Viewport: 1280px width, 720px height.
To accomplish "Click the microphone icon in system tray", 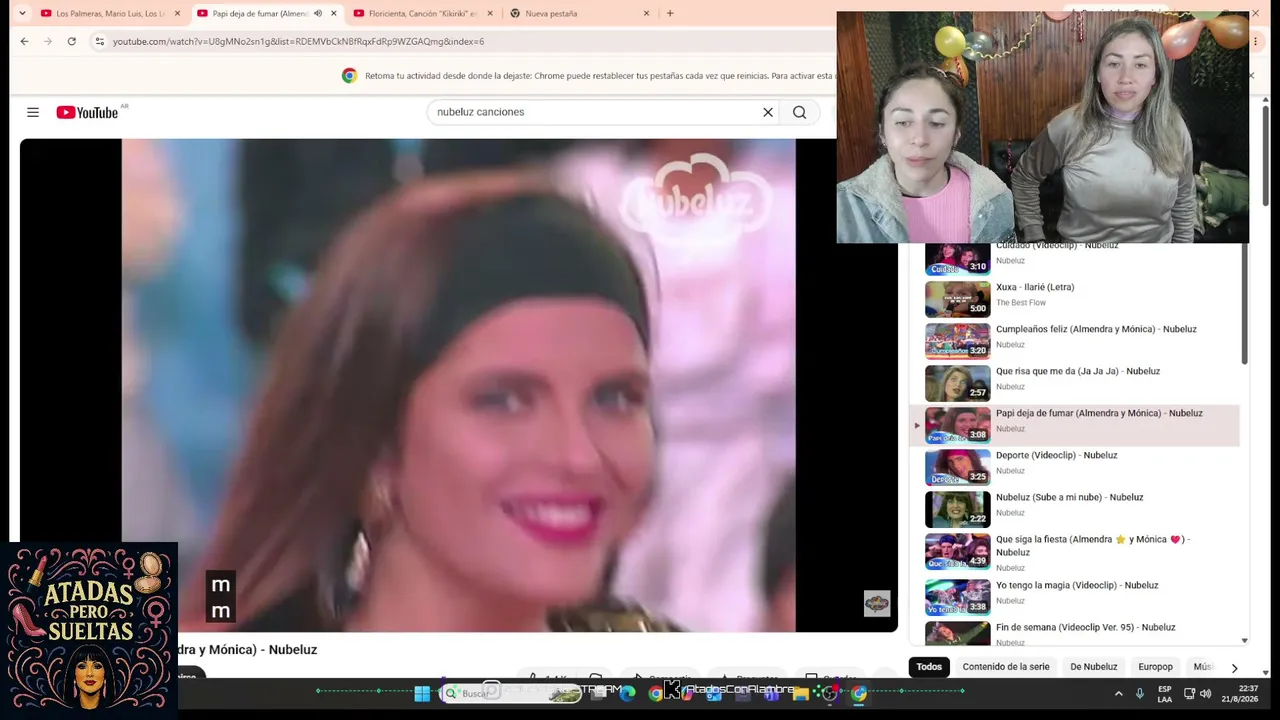I will pos(1140,693).
